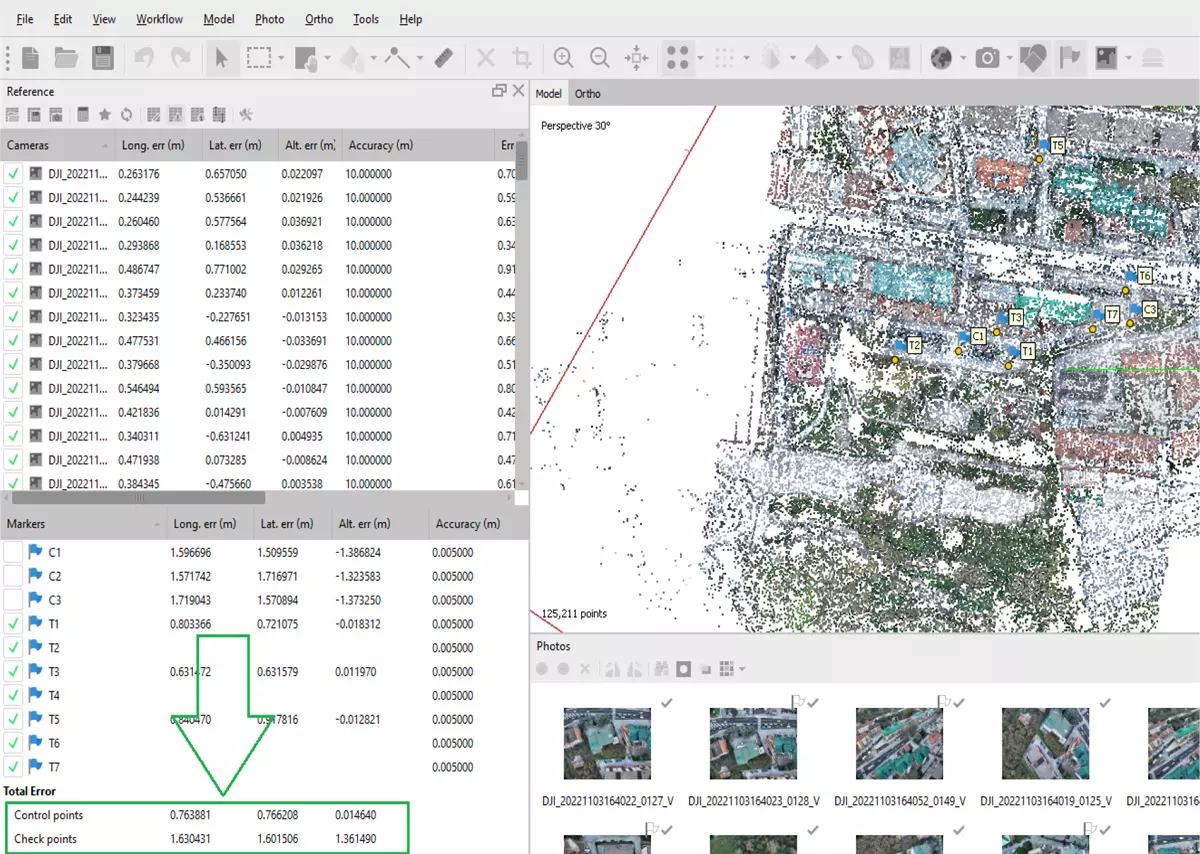
Task: Open basemap globe dropdown arrow
Action: 961,58
